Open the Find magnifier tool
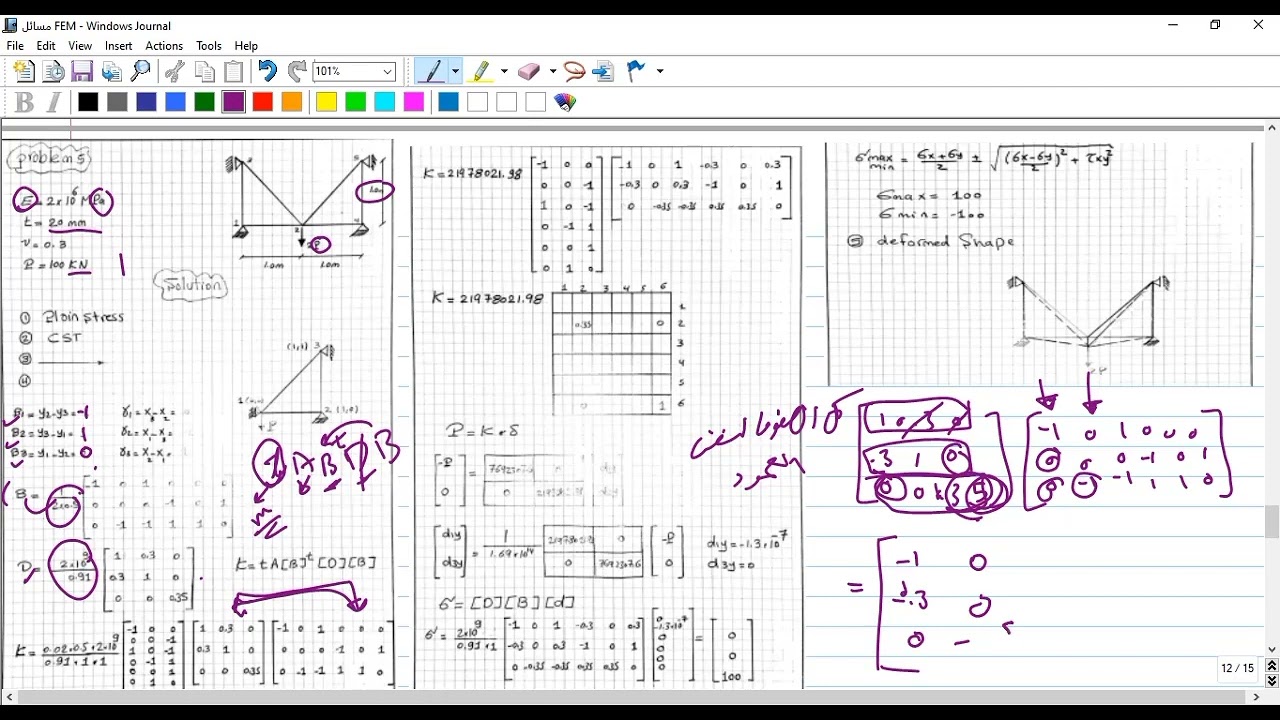Image resolution: width=1280 pixels, height=720 pixels. pos(141,71)
